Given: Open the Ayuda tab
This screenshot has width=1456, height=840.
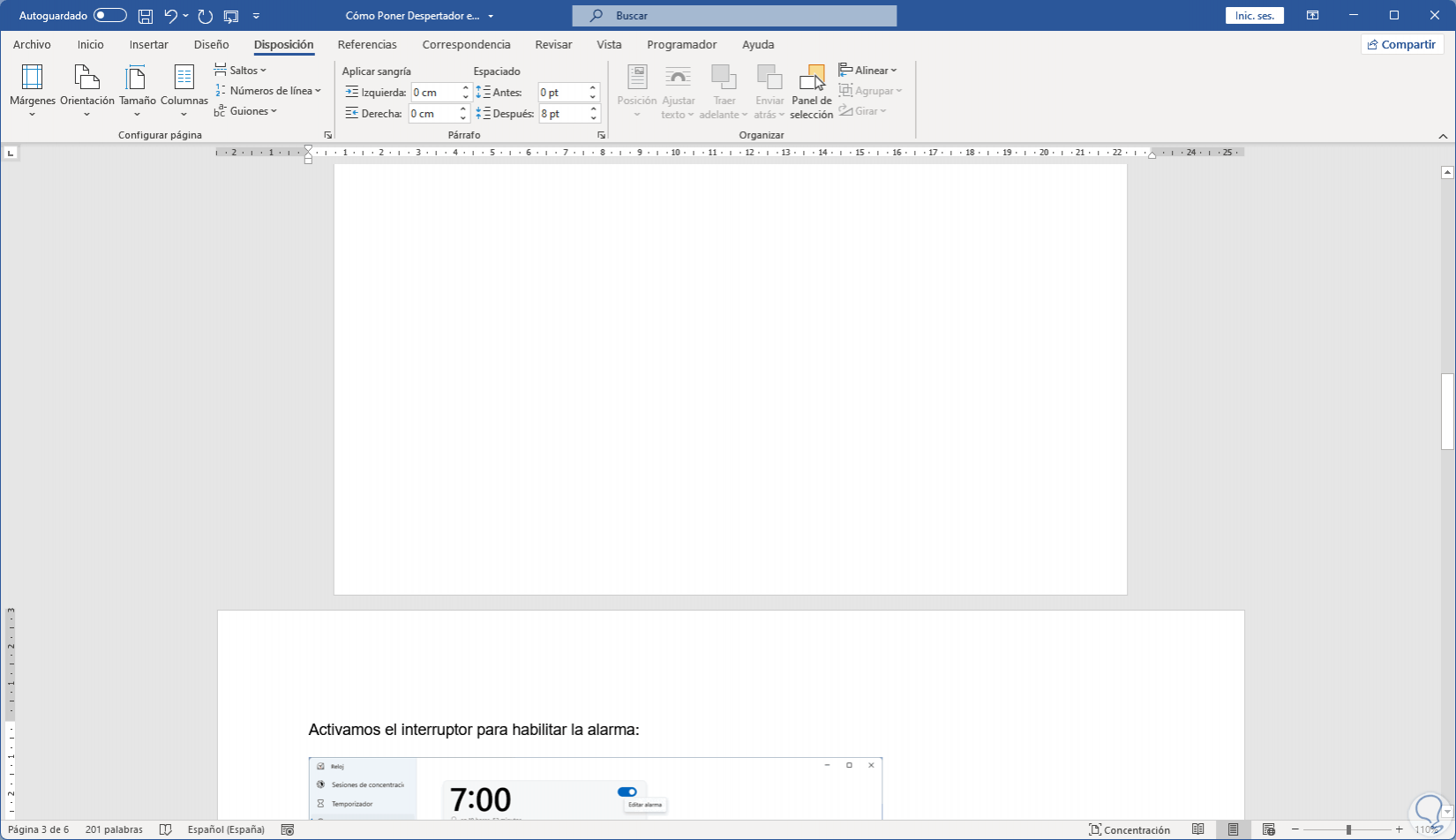Looking at the screenshot, I should [x=758, y=44].
